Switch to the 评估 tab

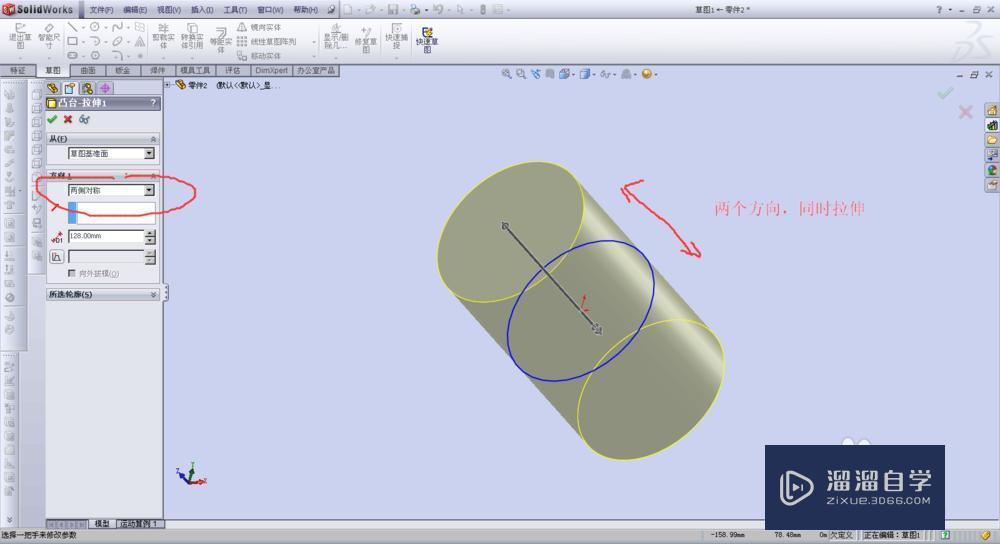tap(233, 70)
